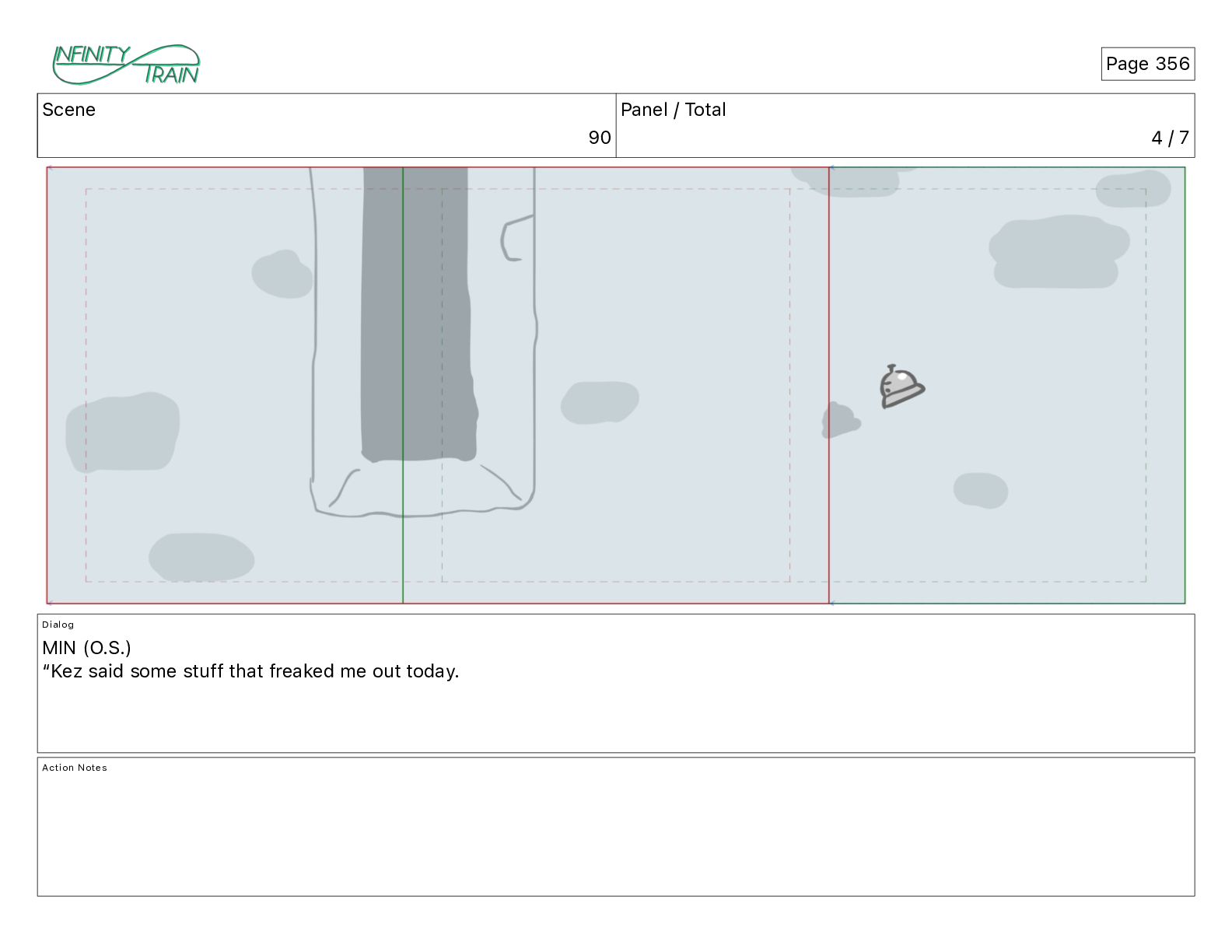Click the scene number 90
The image size is (1232, 952).
click(x=599, y=138)
